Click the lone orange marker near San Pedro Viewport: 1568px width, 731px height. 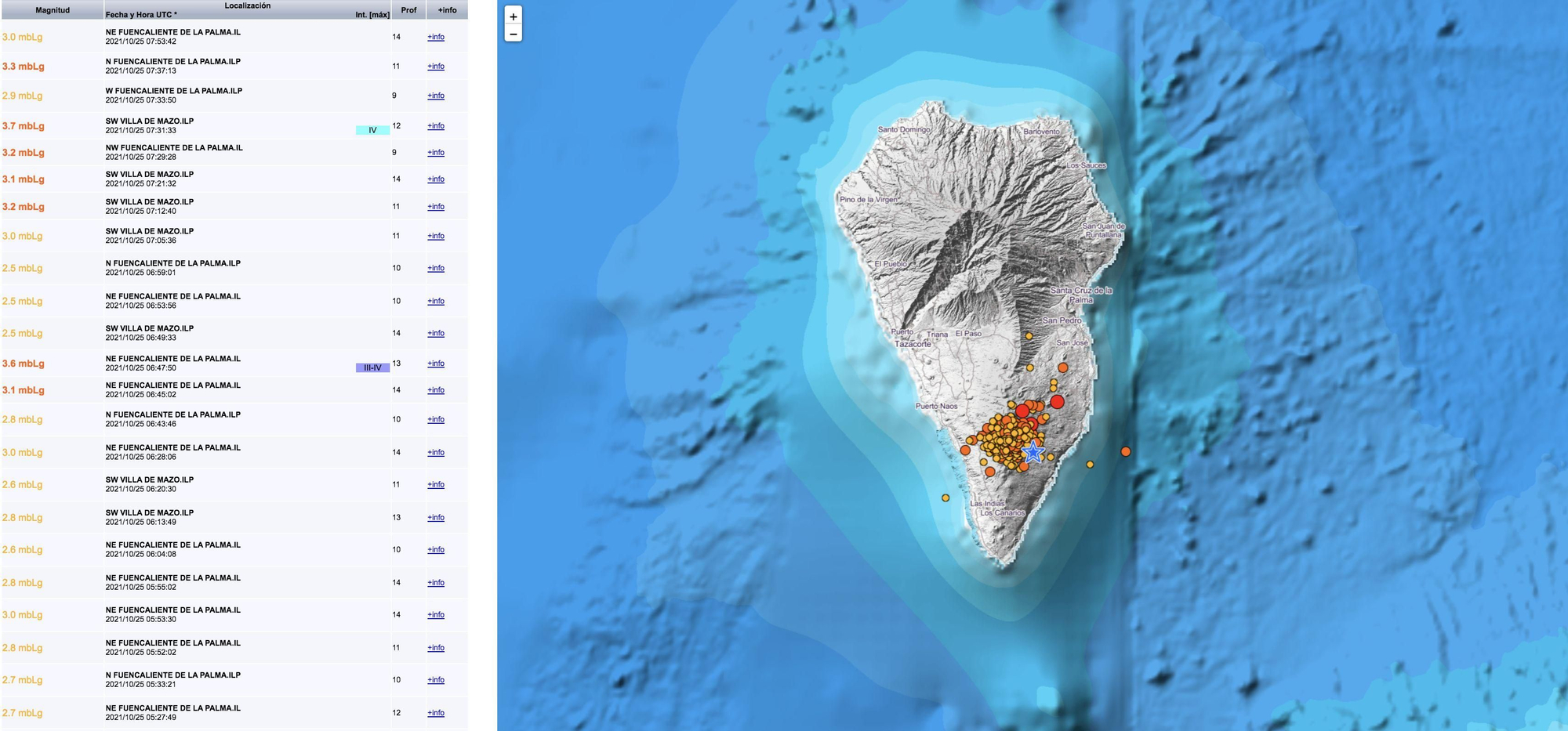pos(1029,335)
